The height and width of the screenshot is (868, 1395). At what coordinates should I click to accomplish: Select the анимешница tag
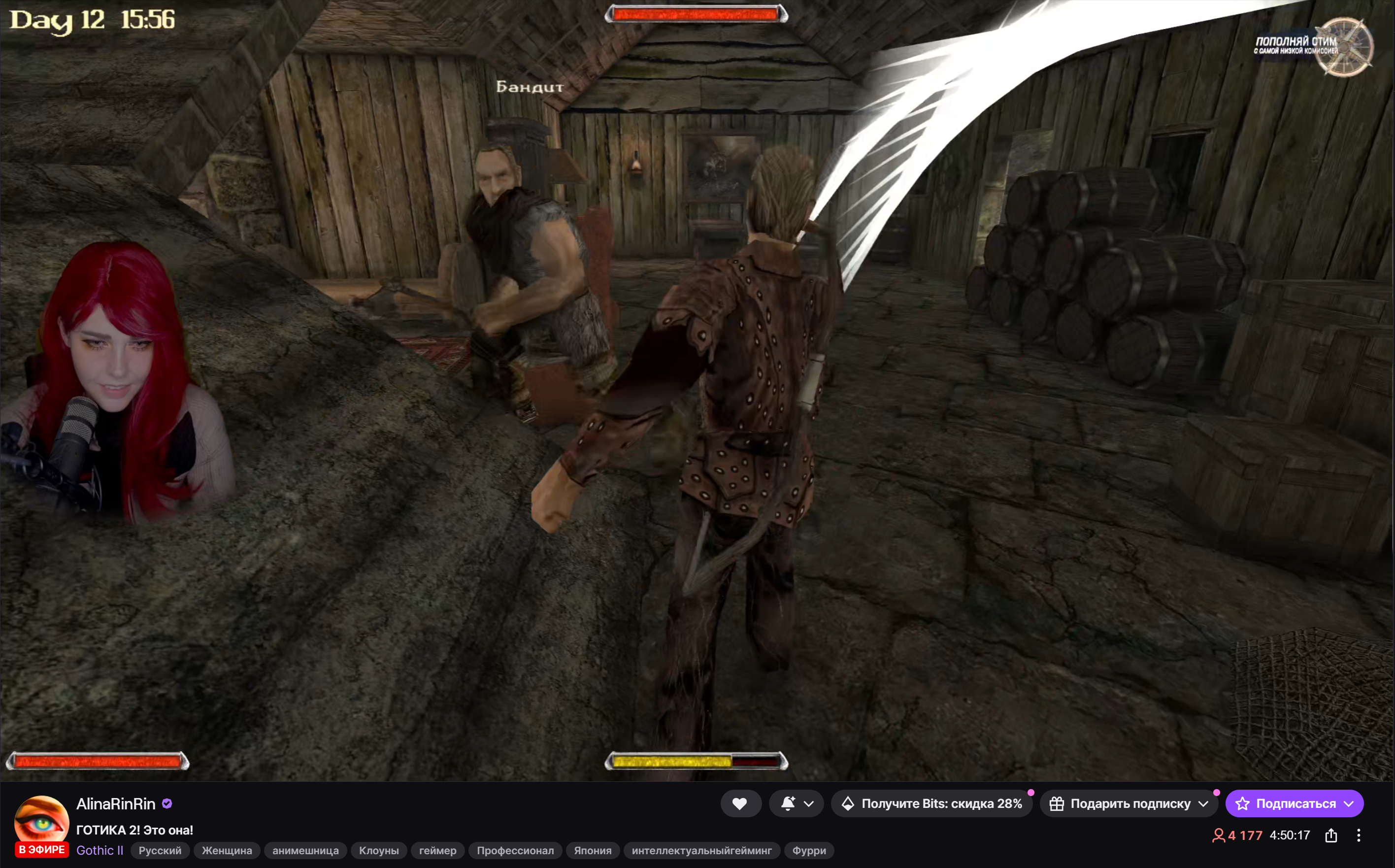305,850
